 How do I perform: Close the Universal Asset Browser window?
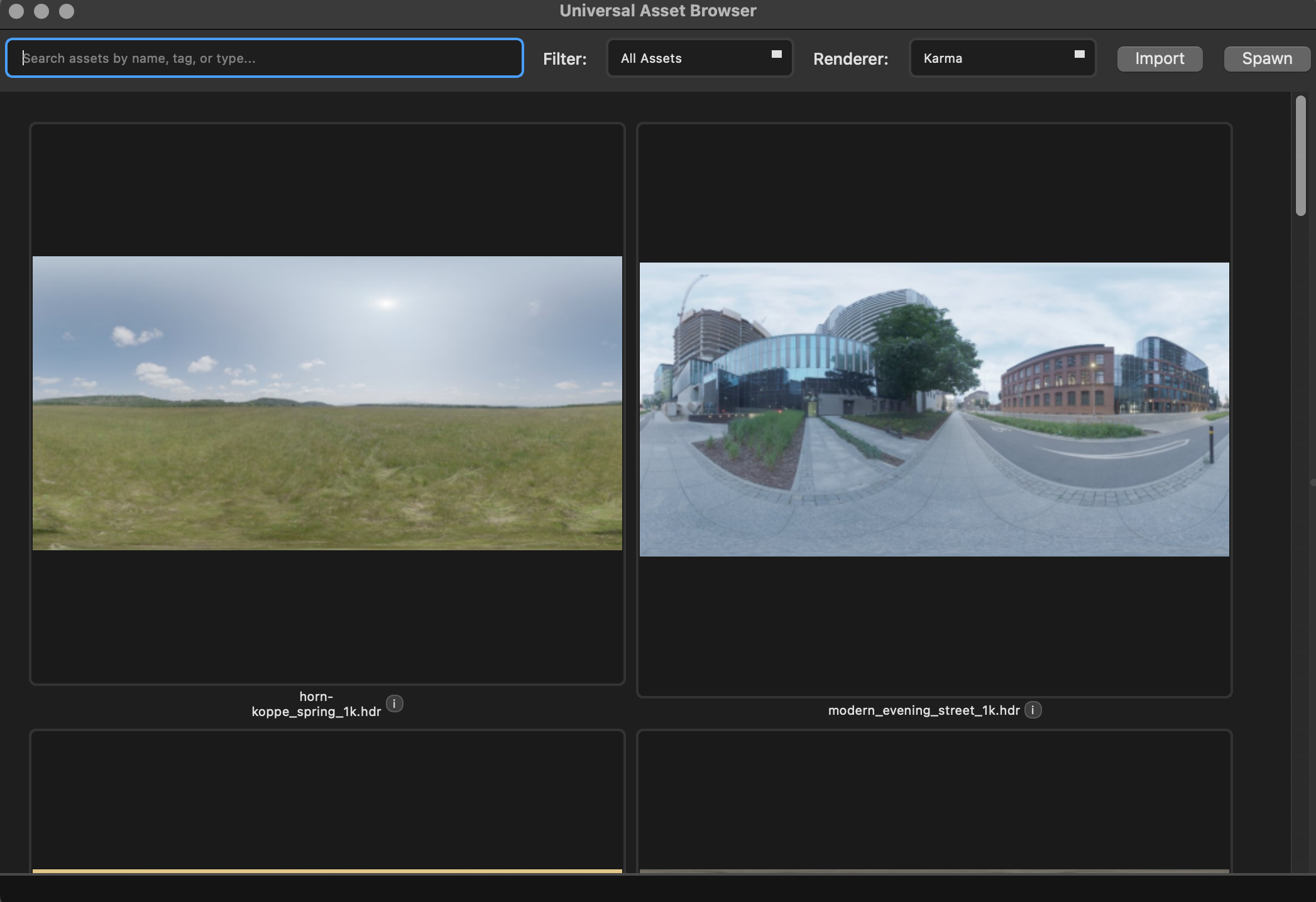(x=17, y=11)
